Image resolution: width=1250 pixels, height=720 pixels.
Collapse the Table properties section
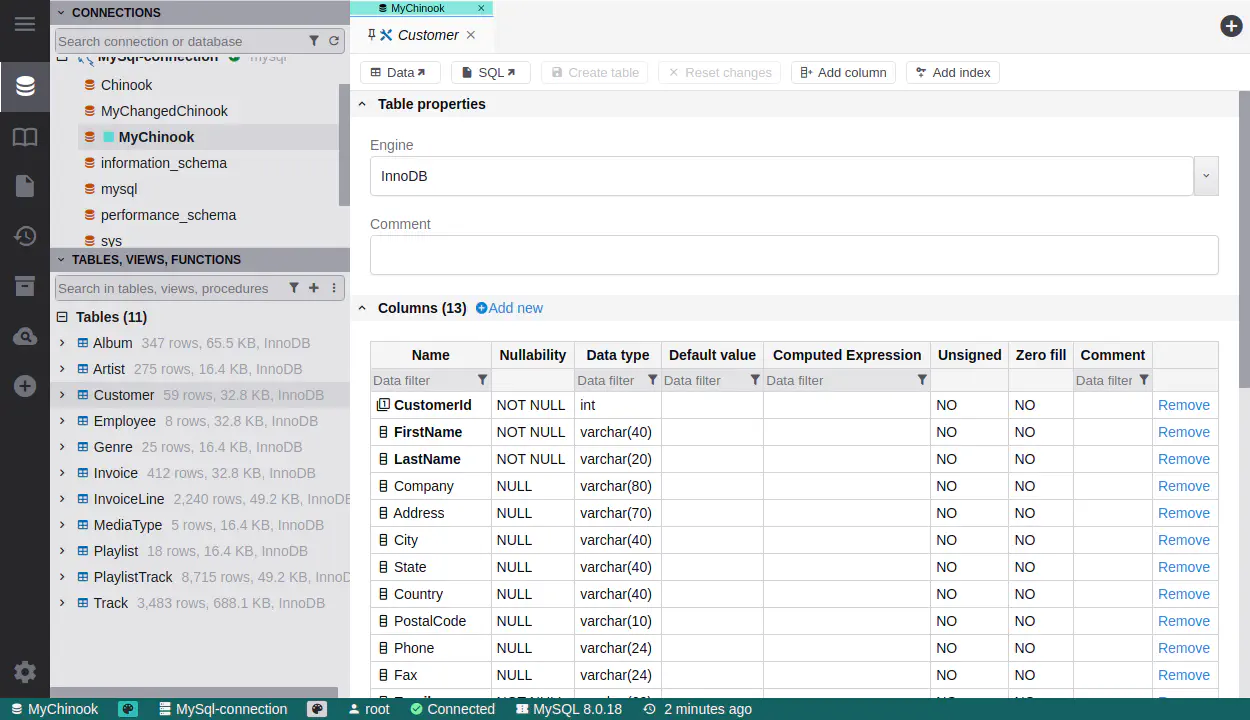click(362, 104)
